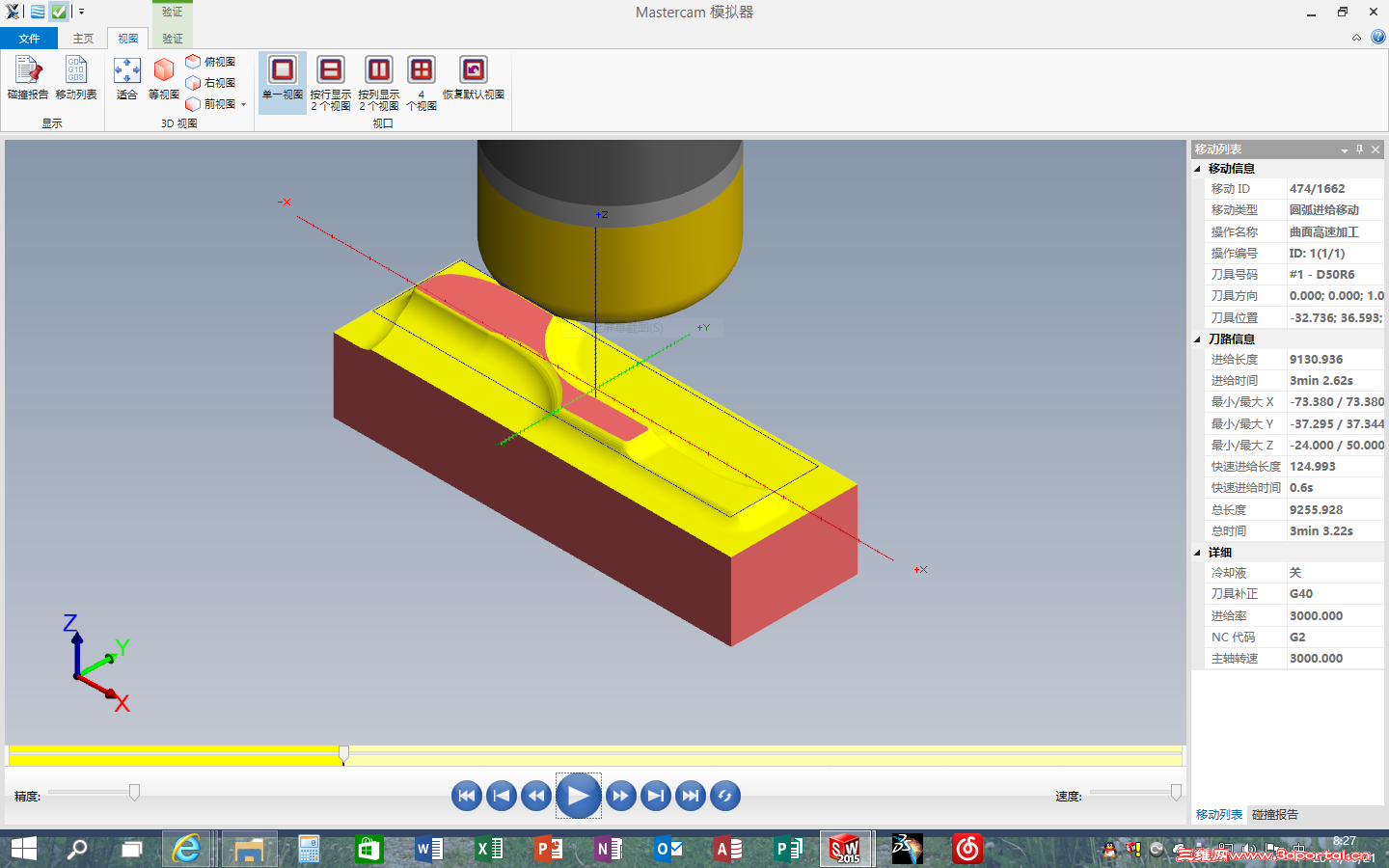The image size is (1389, 868).
Task: Select the 移动 ID value 474/1662
Action: (1317, 189)
